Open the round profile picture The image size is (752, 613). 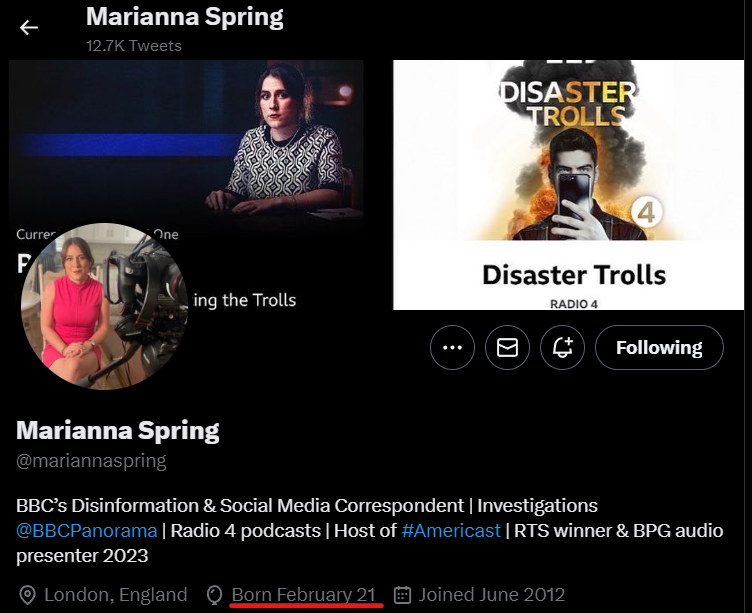tap(104, 306)
